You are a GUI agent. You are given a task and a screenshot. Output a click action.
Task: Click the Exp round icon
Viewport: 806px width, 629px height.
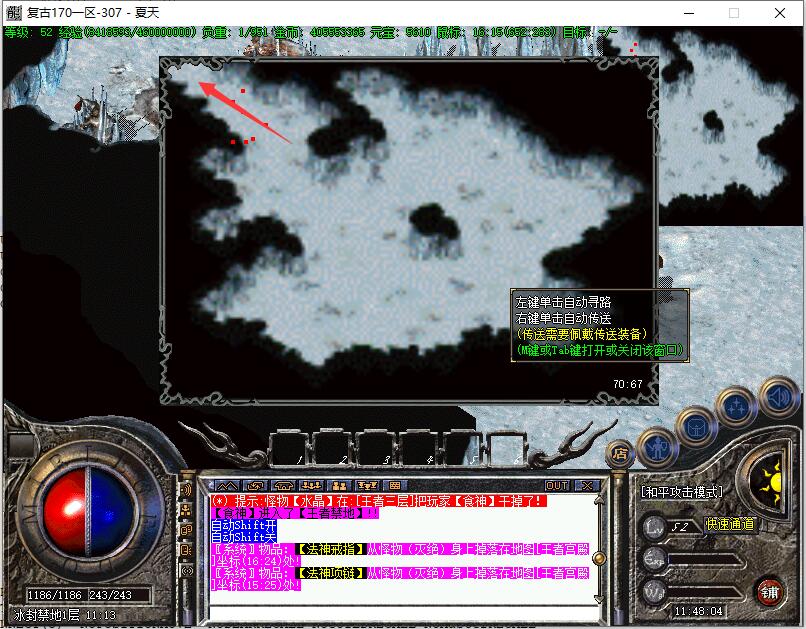(x=655, y=559)
